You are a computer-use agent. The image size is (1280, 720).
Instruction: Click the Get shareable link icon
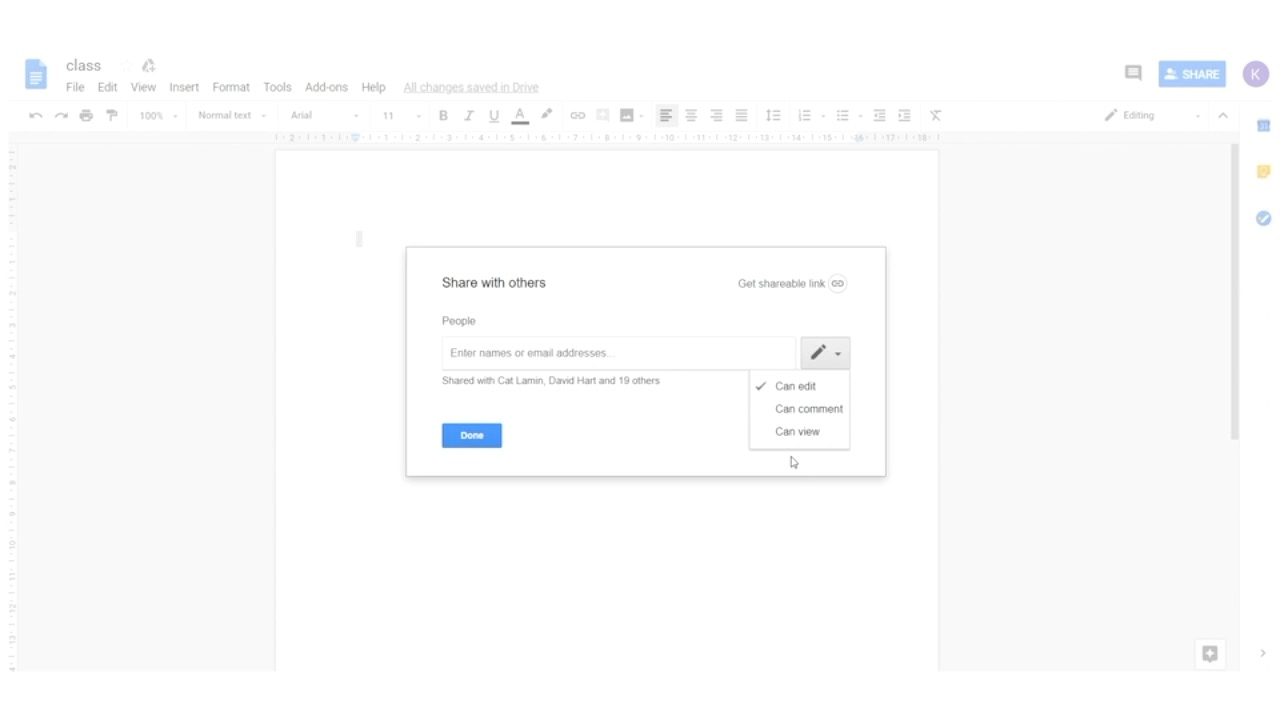tap(838, 284)
